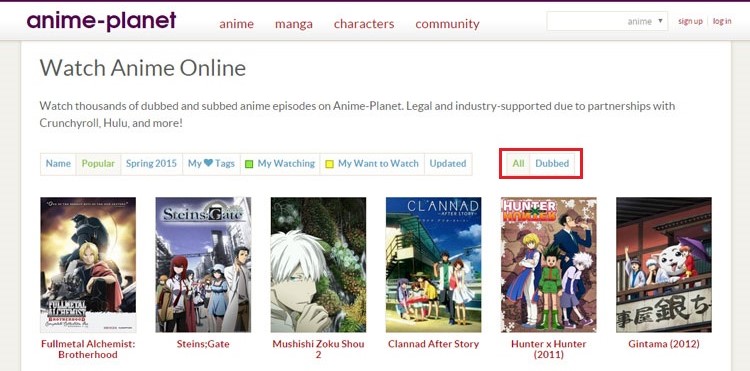750x371 pixels.
Task: Open the community menu
Action: (x=447, y=24)
